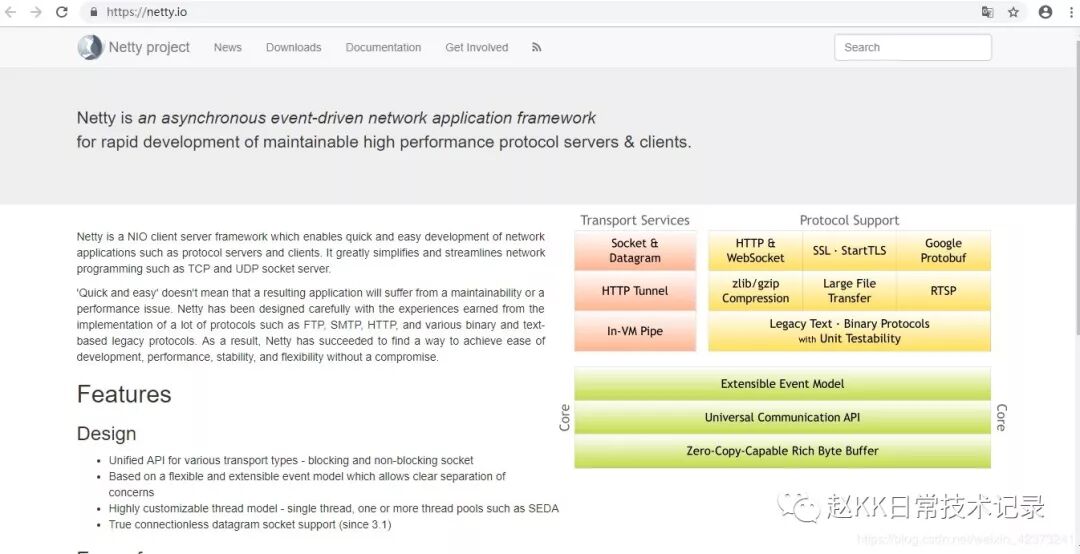Open the Chrome profile avatar icon
The height and width of the screenshot is (554, 1080).
pos(1046,12)
